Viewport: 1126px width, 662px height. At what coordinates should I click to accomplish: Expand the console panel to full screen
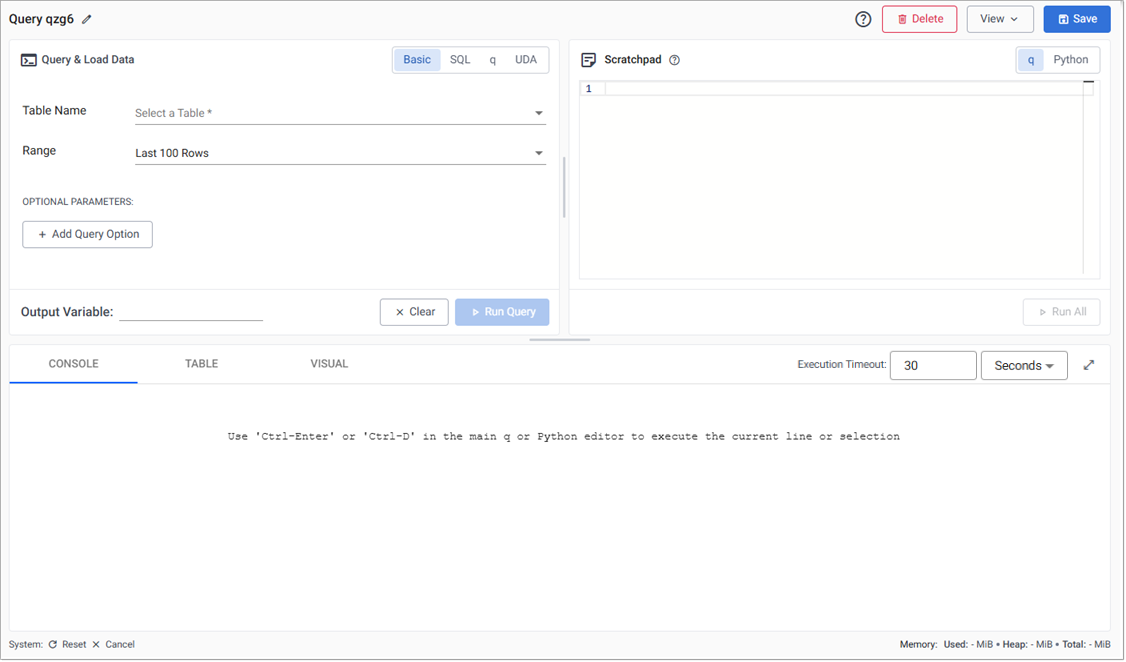(x=1089, y=365)
